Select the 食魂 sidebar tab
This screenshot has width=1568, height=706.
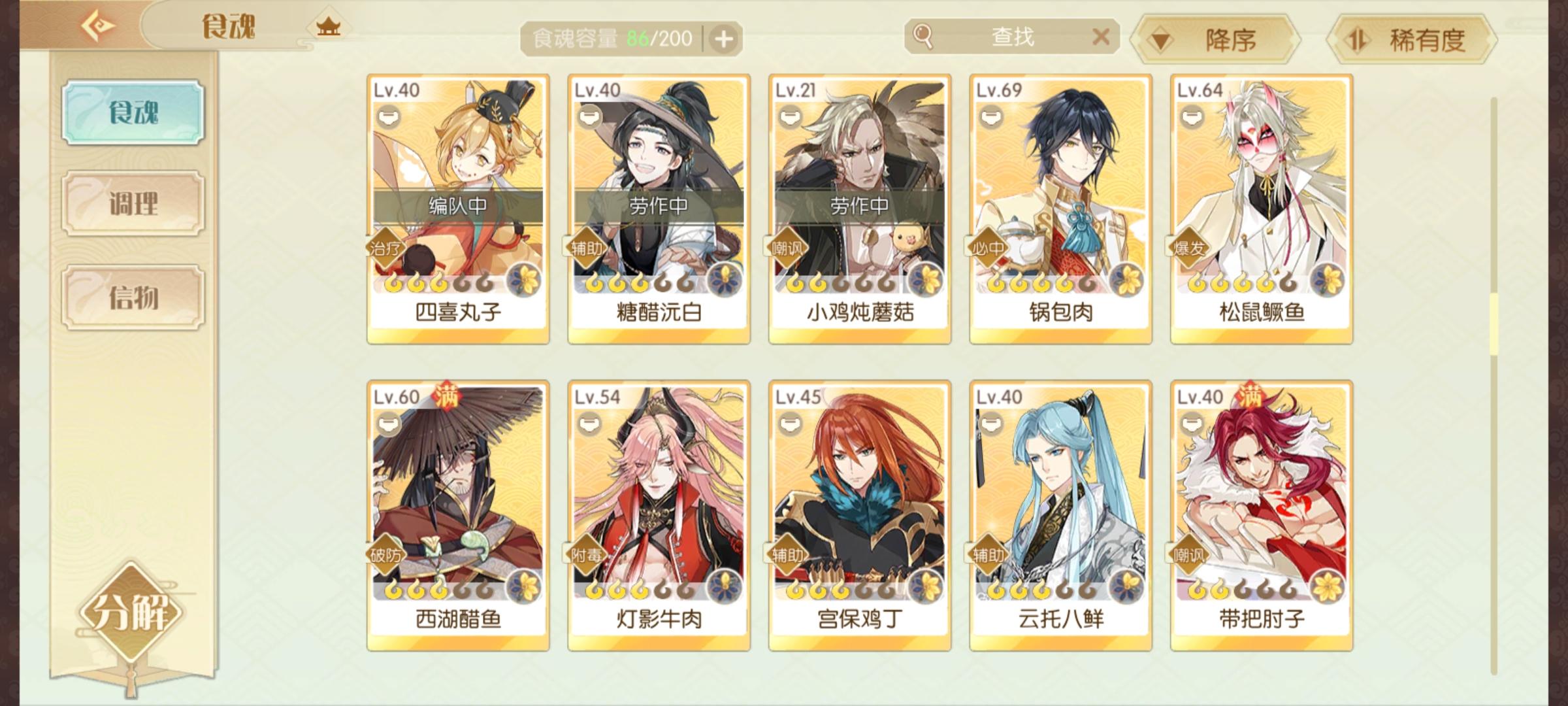click(133, 112)
